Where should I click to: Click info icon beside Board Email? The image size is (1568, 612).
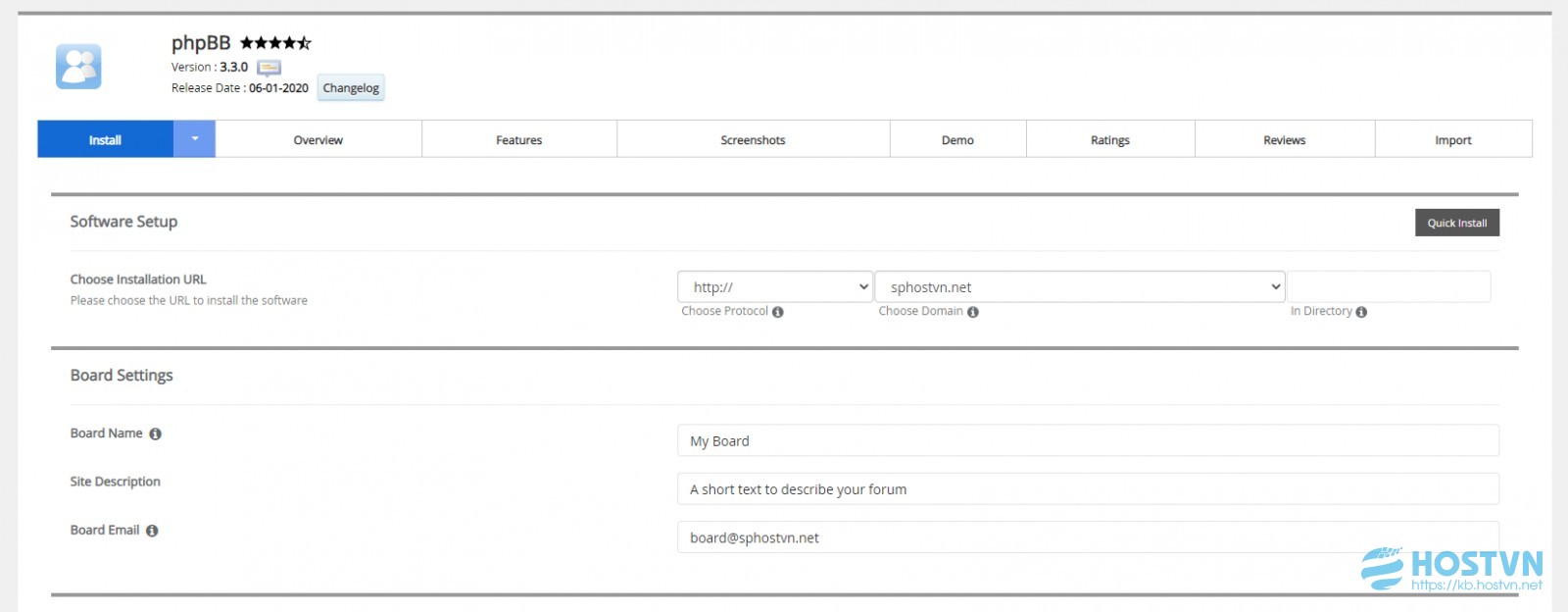point(152,531)
